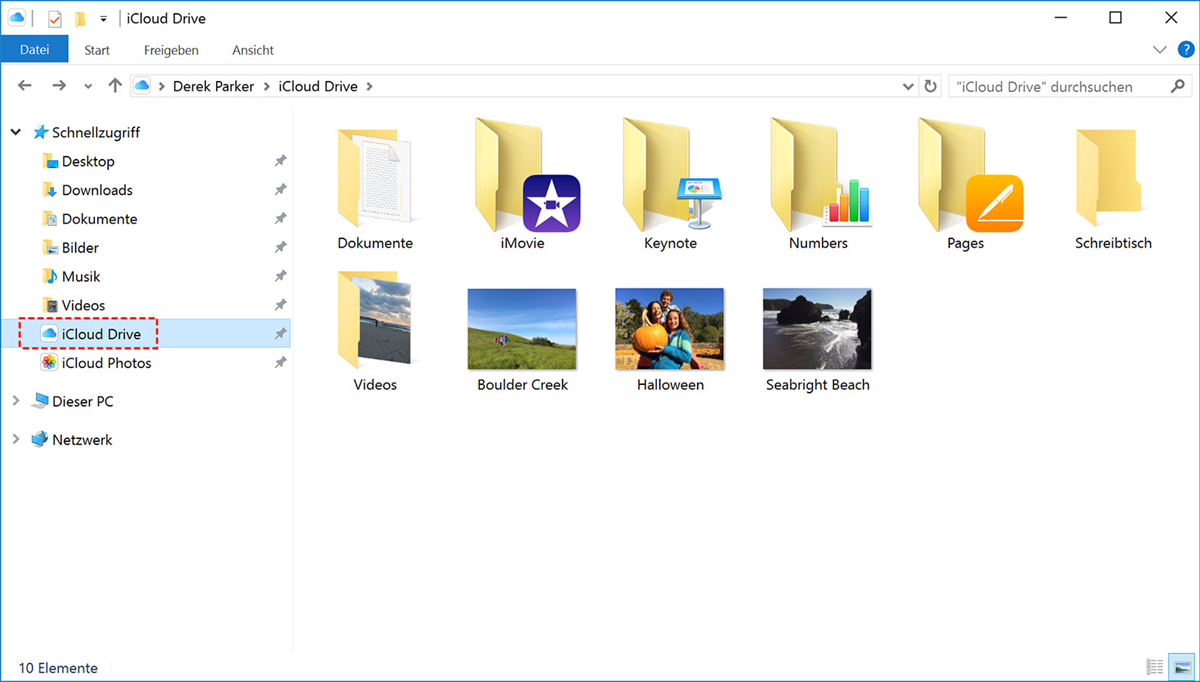
Task: Switch to details list view
Action: coord(1155,667)
